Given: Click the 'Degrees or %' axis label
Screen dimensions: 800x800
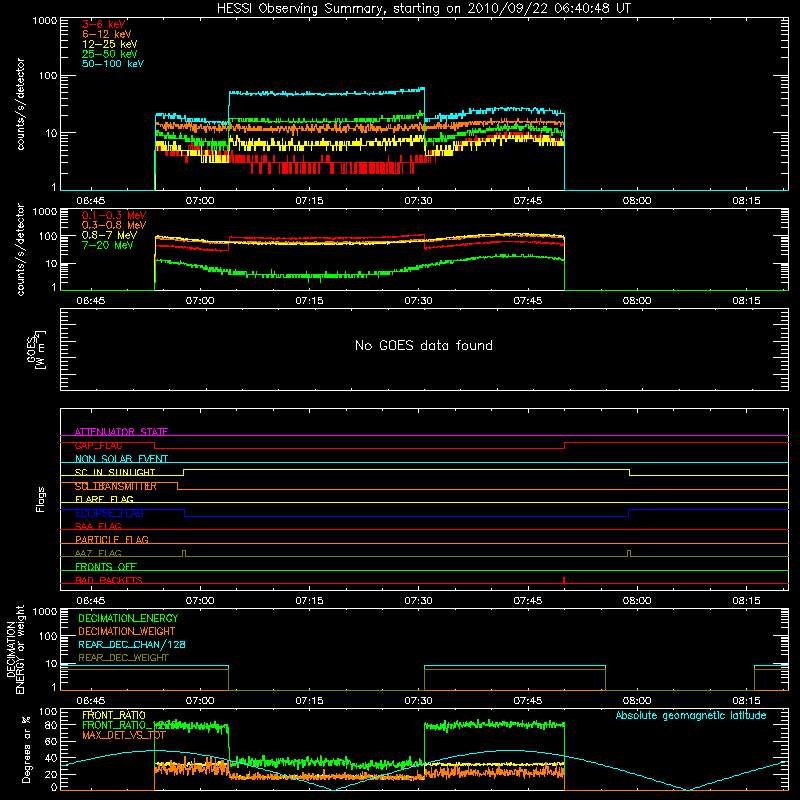Looking at the screenshot, I should pos(26,749).
